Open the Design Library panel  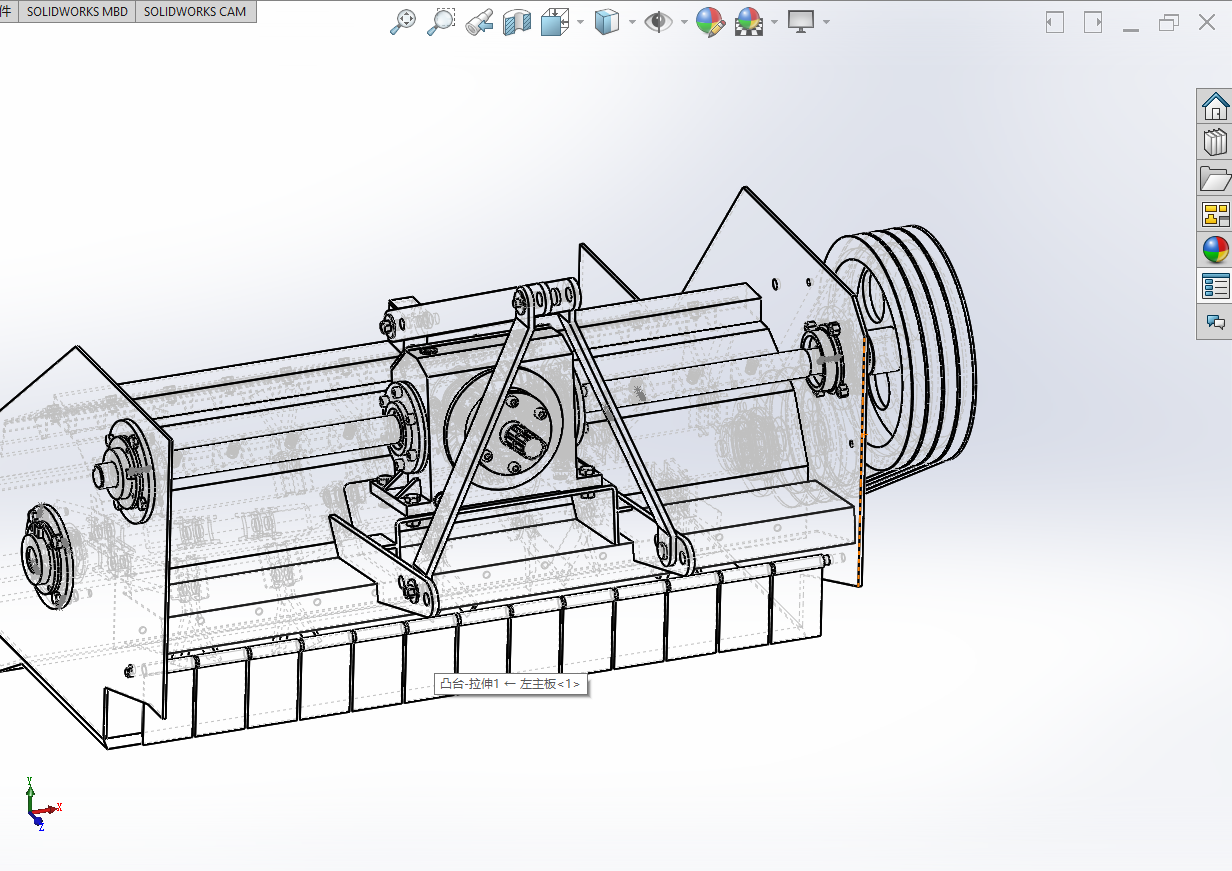[1215, 142]
